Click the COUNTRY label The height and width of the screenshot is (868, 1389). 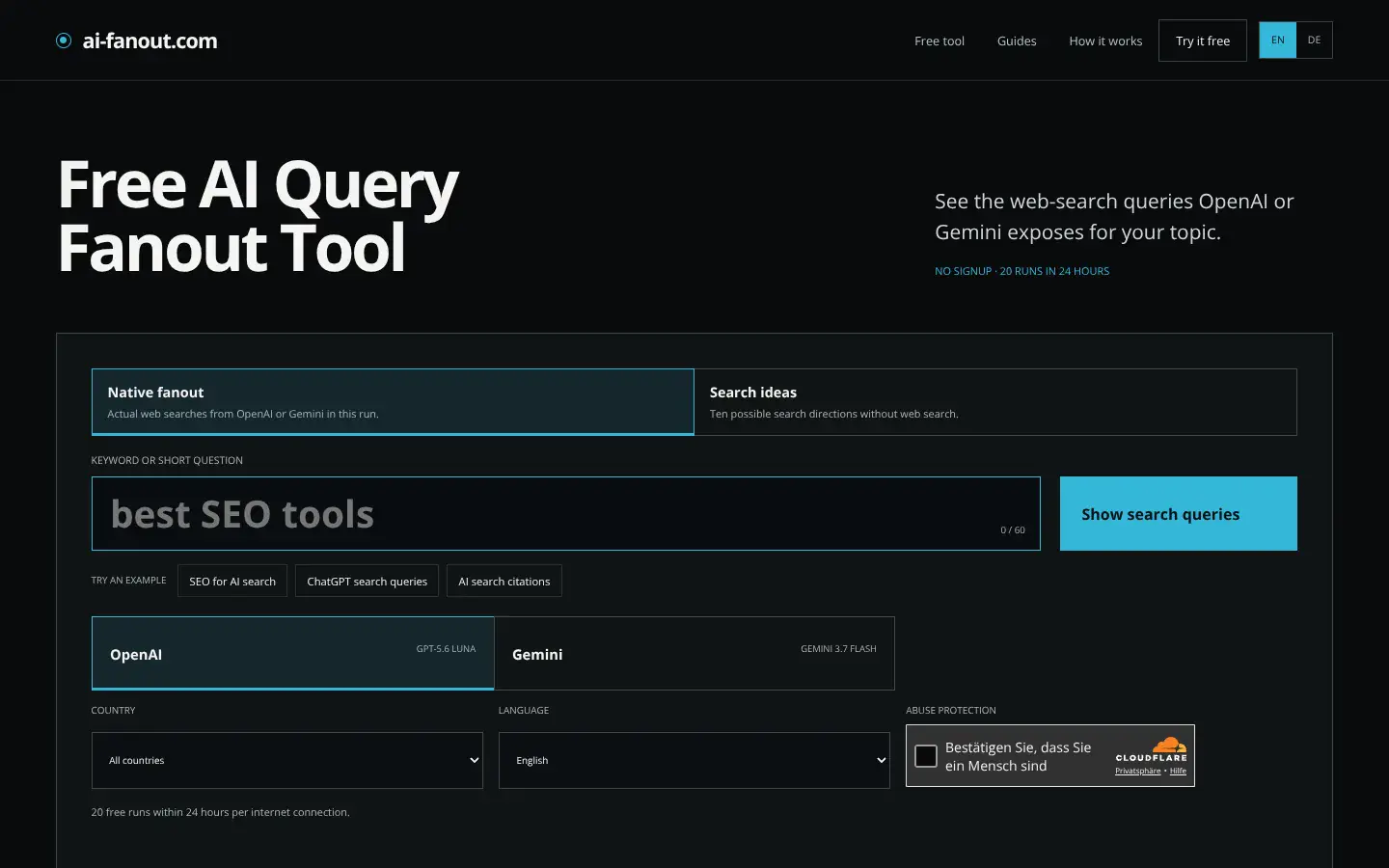coord(113,711)
